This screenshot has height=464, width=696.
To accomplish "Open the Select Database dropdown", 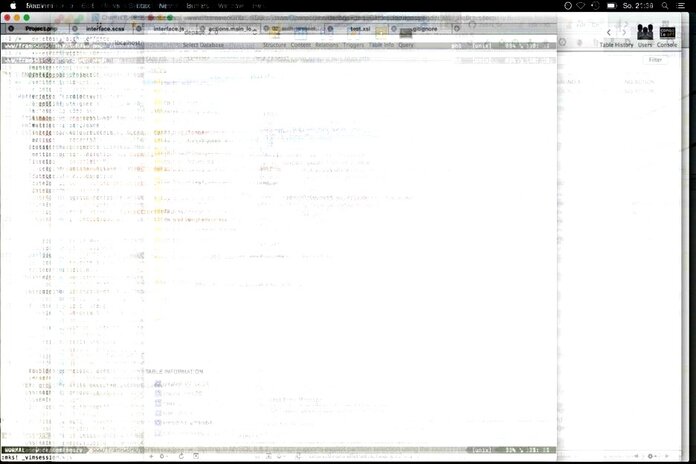I will point(203,45).
